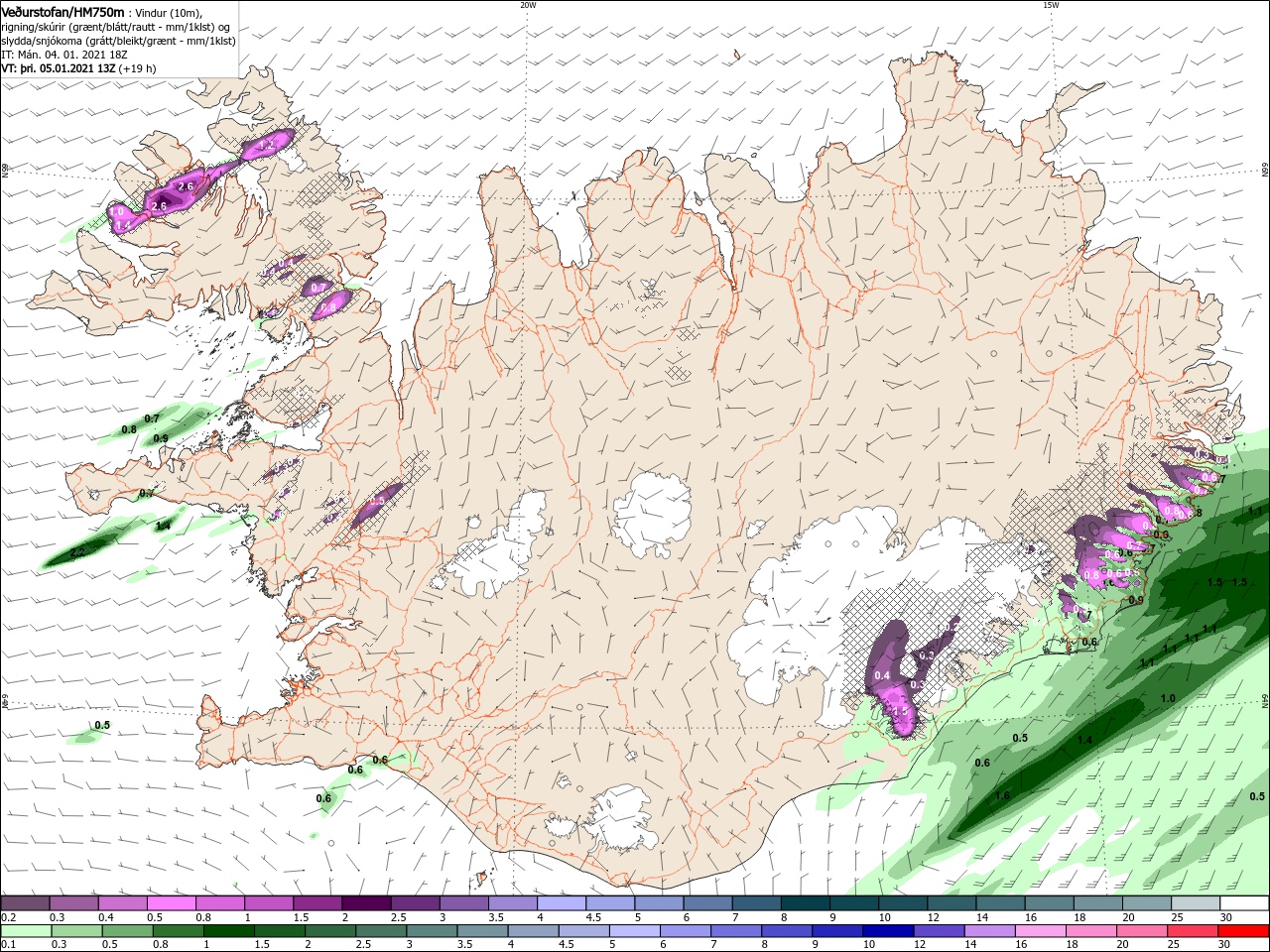Select pale green first swatch above 0.1
The width and height of the screenshot is (1270, 952).
[26, 931]
